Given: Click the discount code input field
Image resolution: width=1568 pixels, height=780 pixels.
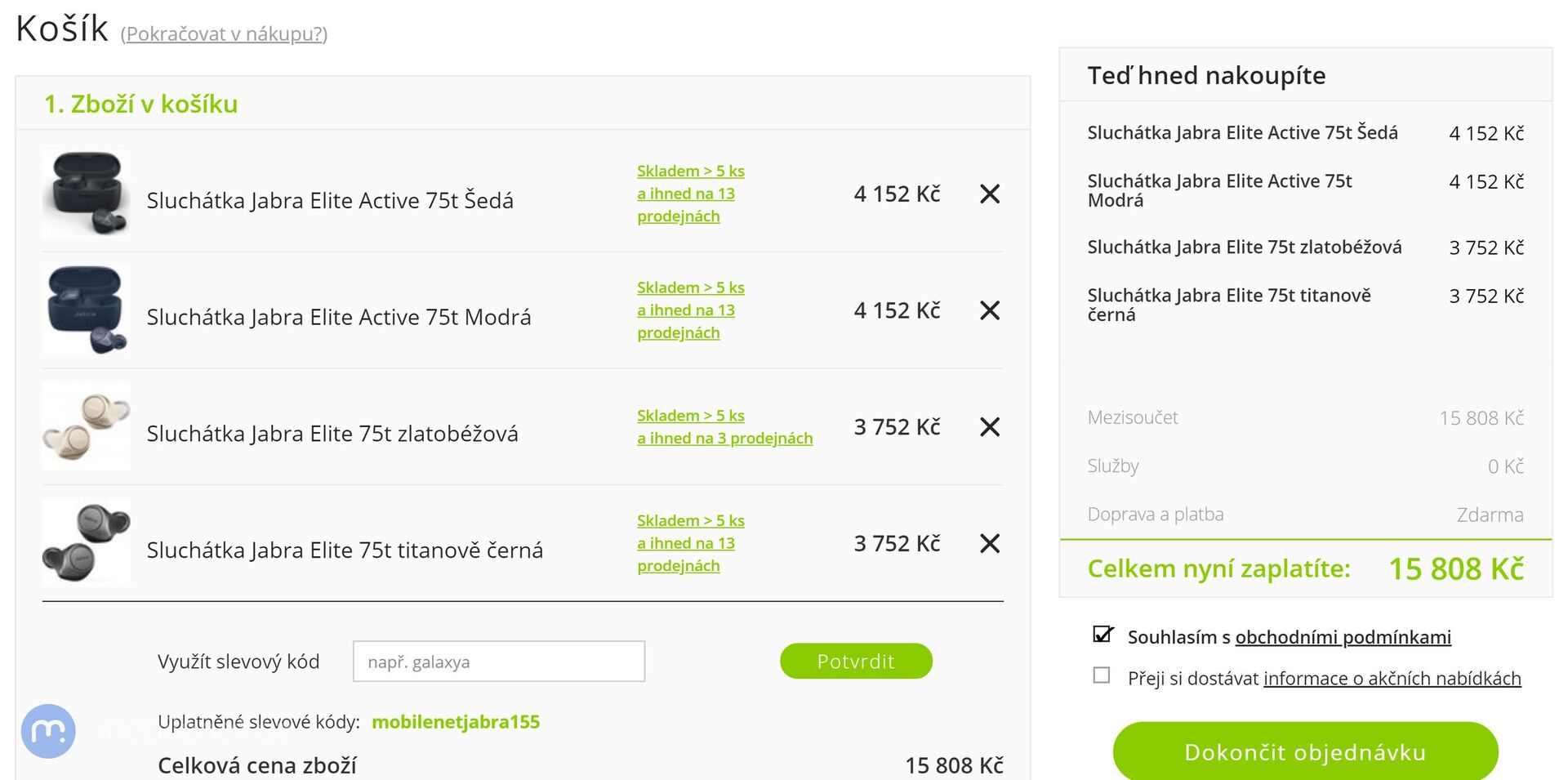Looking at the screenshot, I should click(x=498, y=662).
